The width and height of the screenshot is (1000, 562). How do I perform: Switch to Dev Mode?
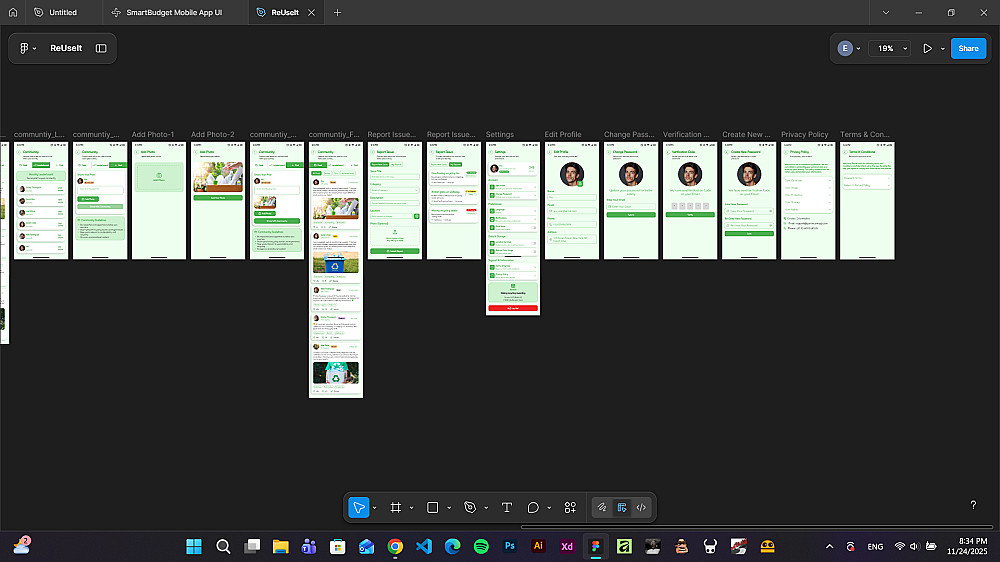click(642, 508)
